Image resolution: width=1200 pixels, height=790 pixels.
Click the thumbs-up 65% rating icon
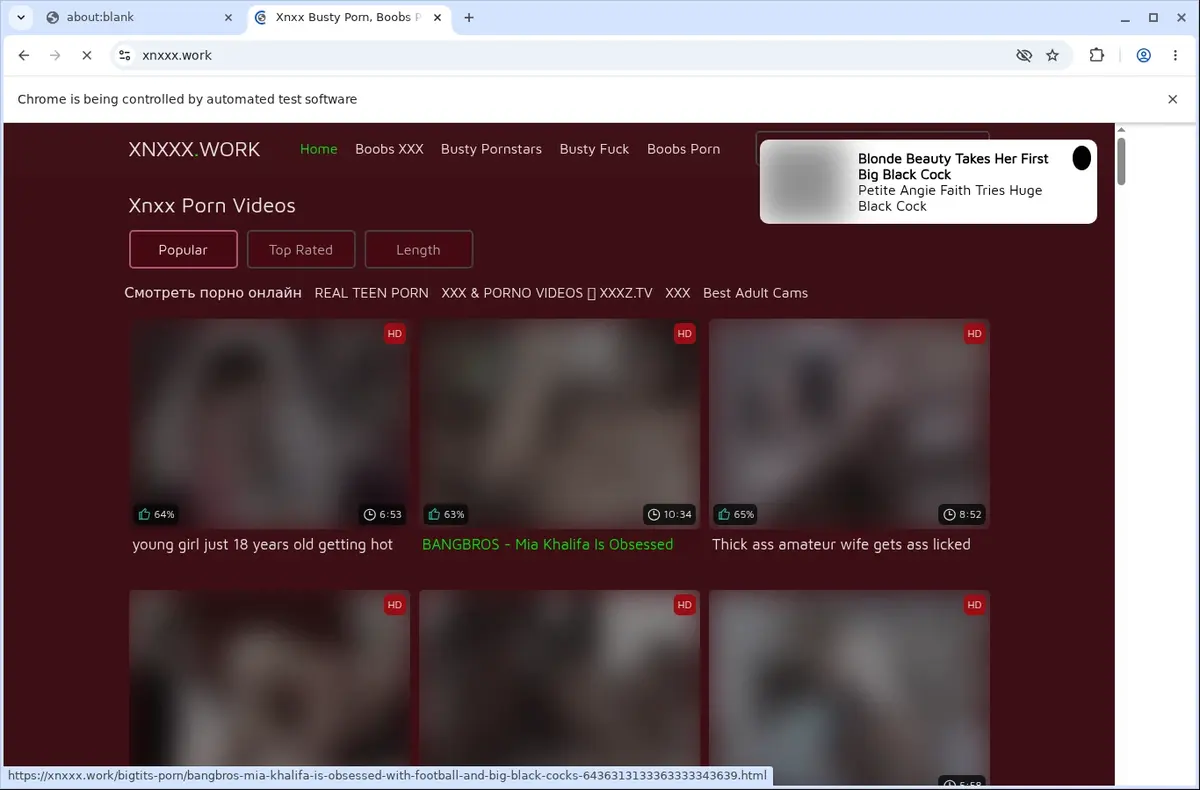(x=724, y=514)
